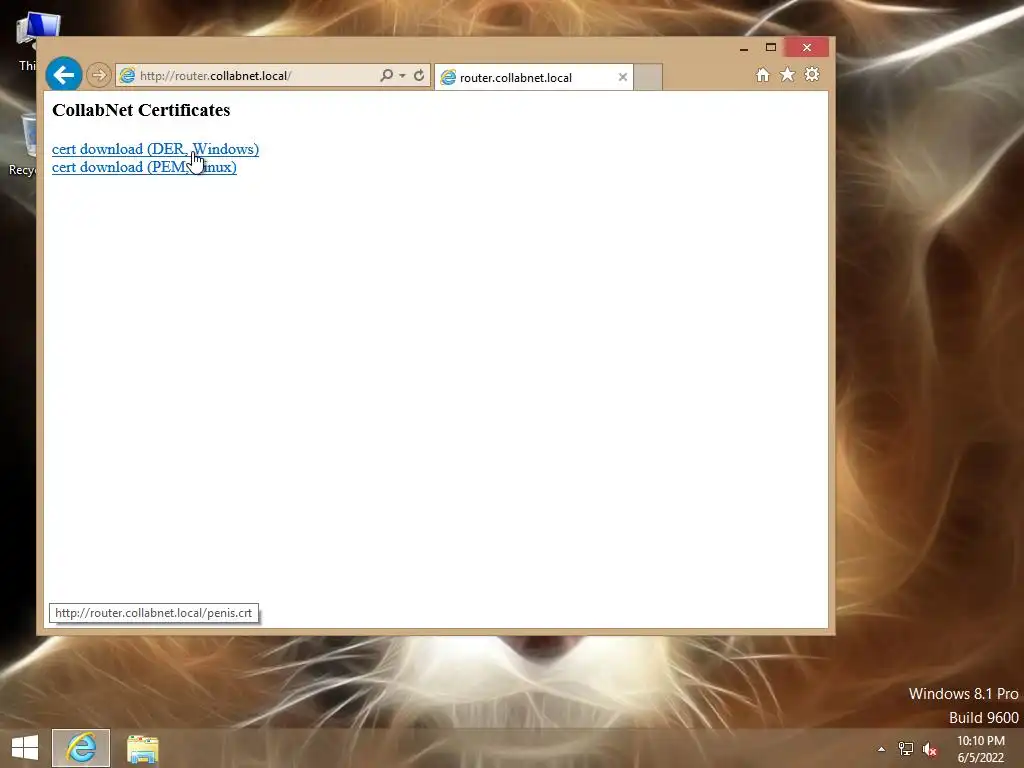Select the router.collabnet.local tab
This screenshot has height=768, width=1024.
pos(534,78)
